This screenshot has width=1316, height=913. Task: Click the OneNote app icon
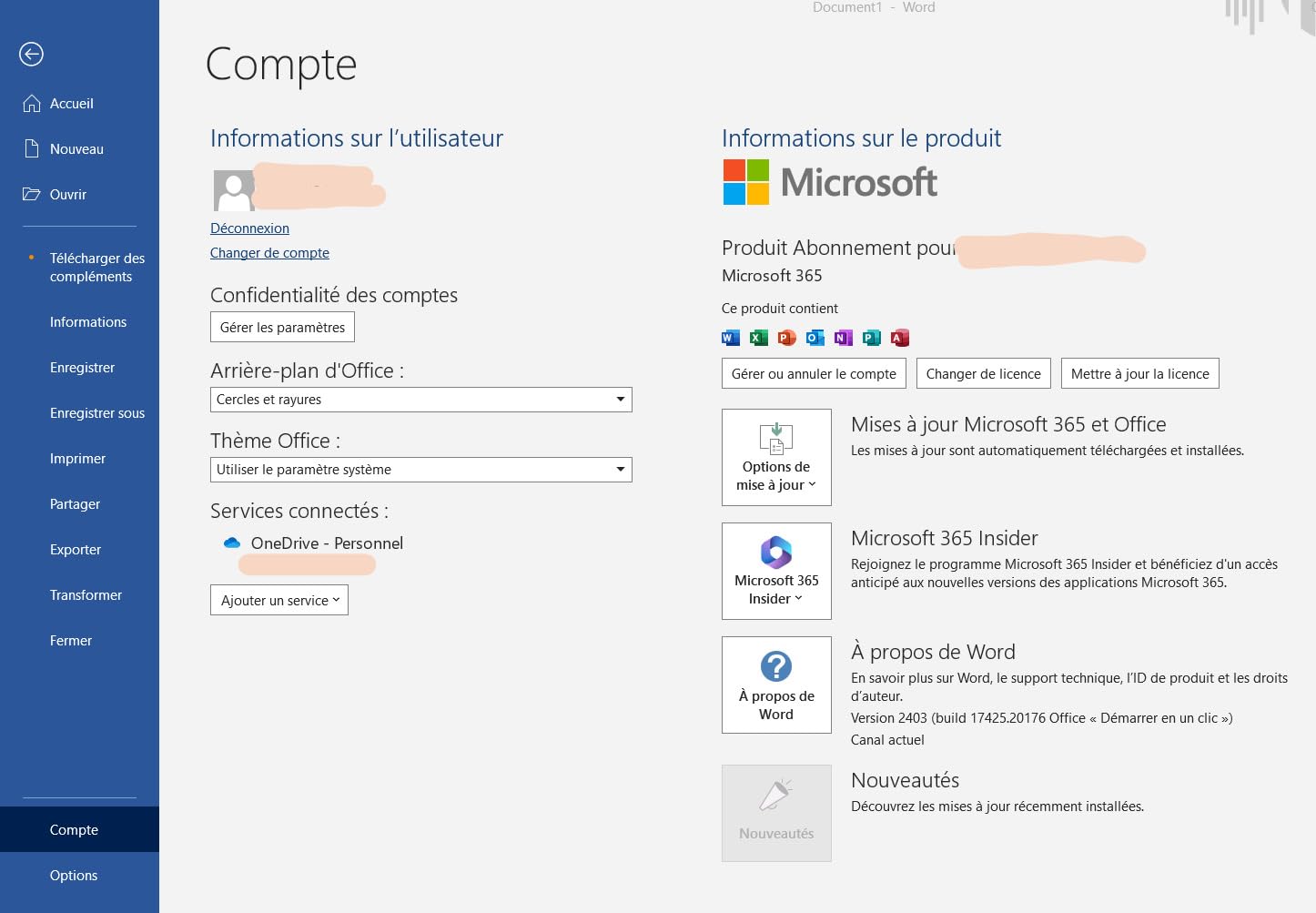[x=843, y=338]
